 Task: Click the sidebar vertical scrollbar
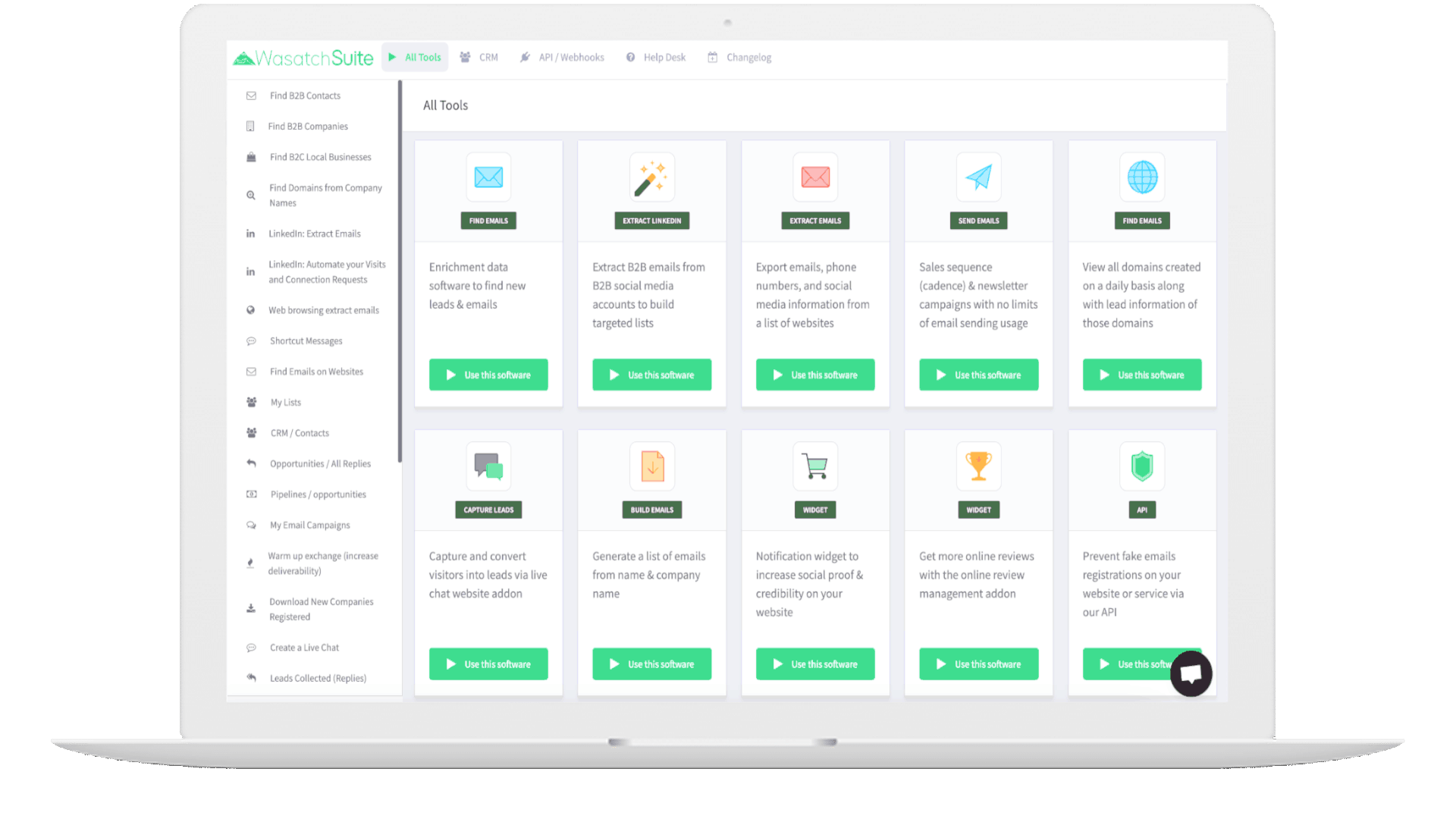[x=400, y=271]
